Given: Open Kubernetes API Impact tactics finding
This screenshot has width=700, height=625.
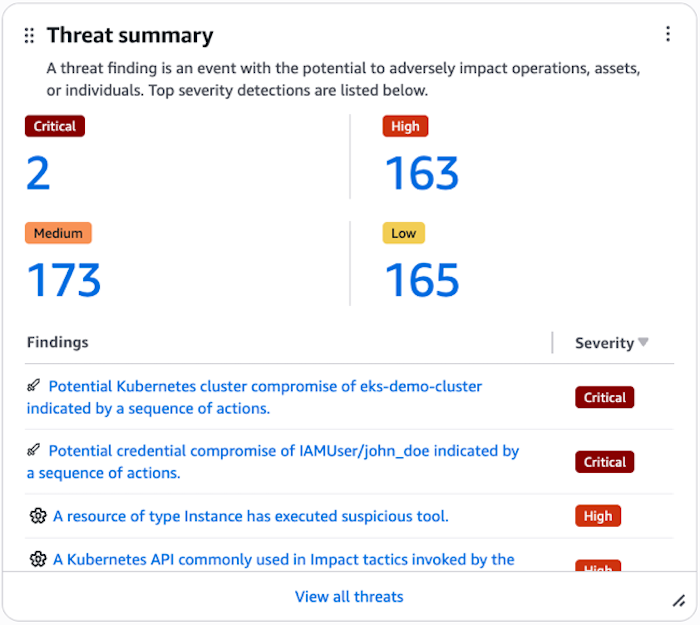Looking at the screenshot, I should 283,559.
